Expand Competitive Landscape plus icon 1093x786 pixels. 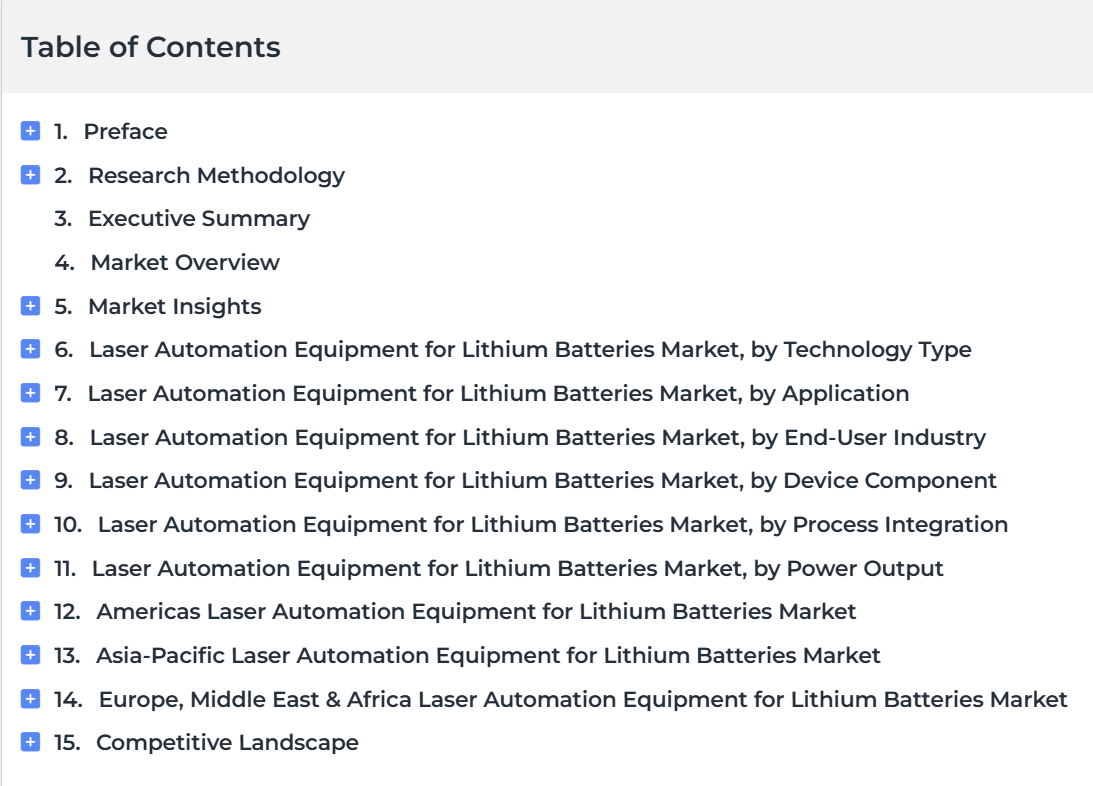(30, 741)
